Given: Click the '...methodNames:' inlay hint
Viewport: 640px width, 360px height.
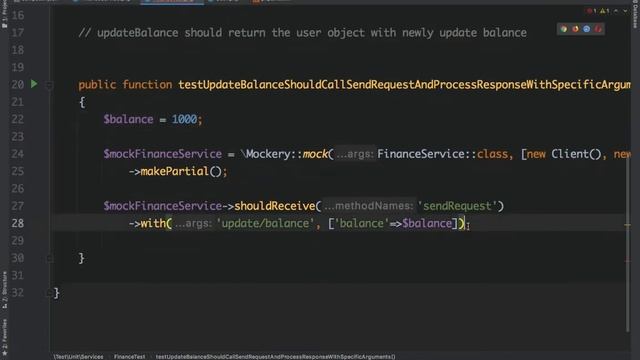Looking at the screenshot, I should coord(369,206).
